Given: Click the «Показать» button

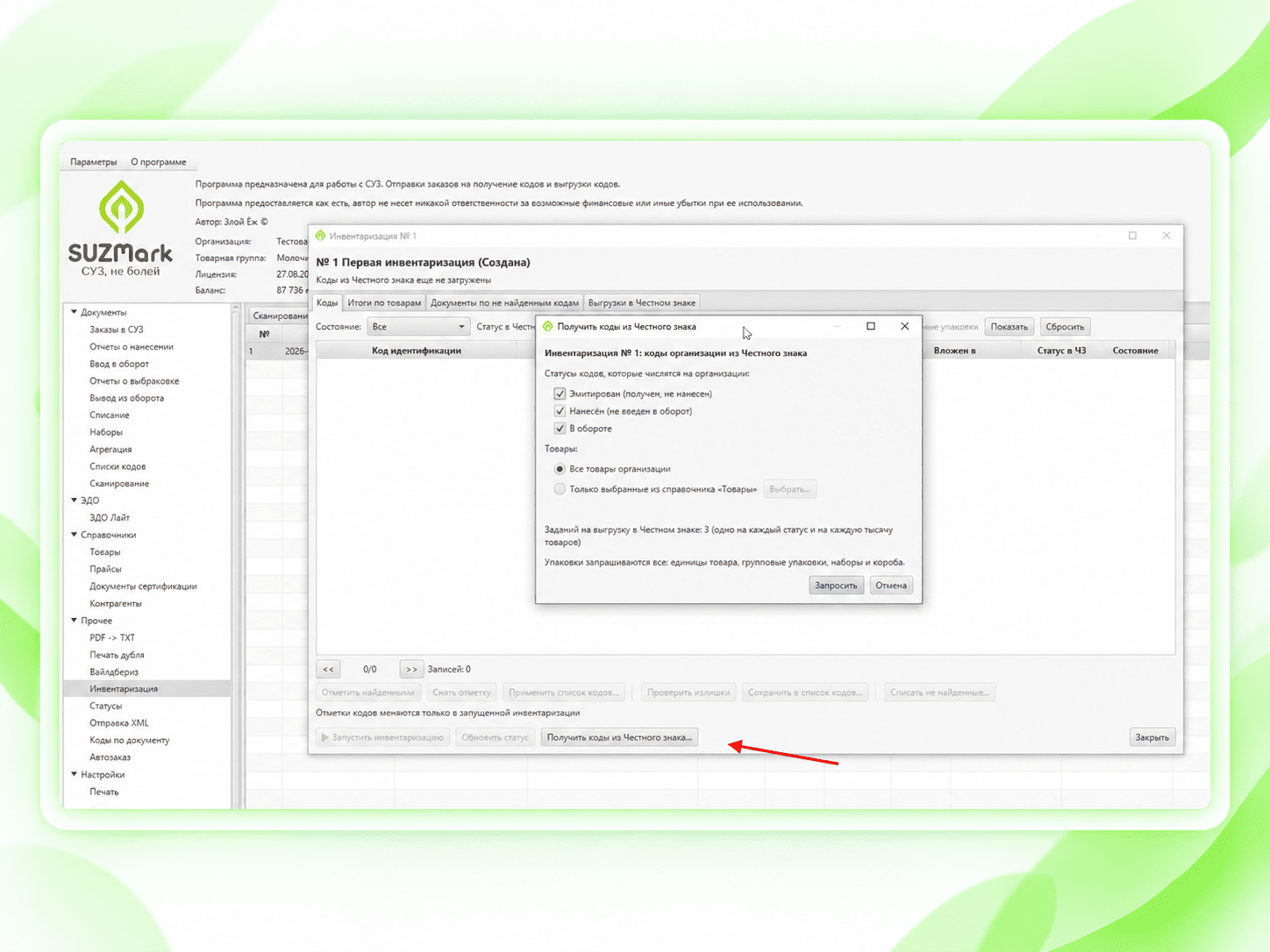Looking at the screenshot, I should pos(1009,327).
